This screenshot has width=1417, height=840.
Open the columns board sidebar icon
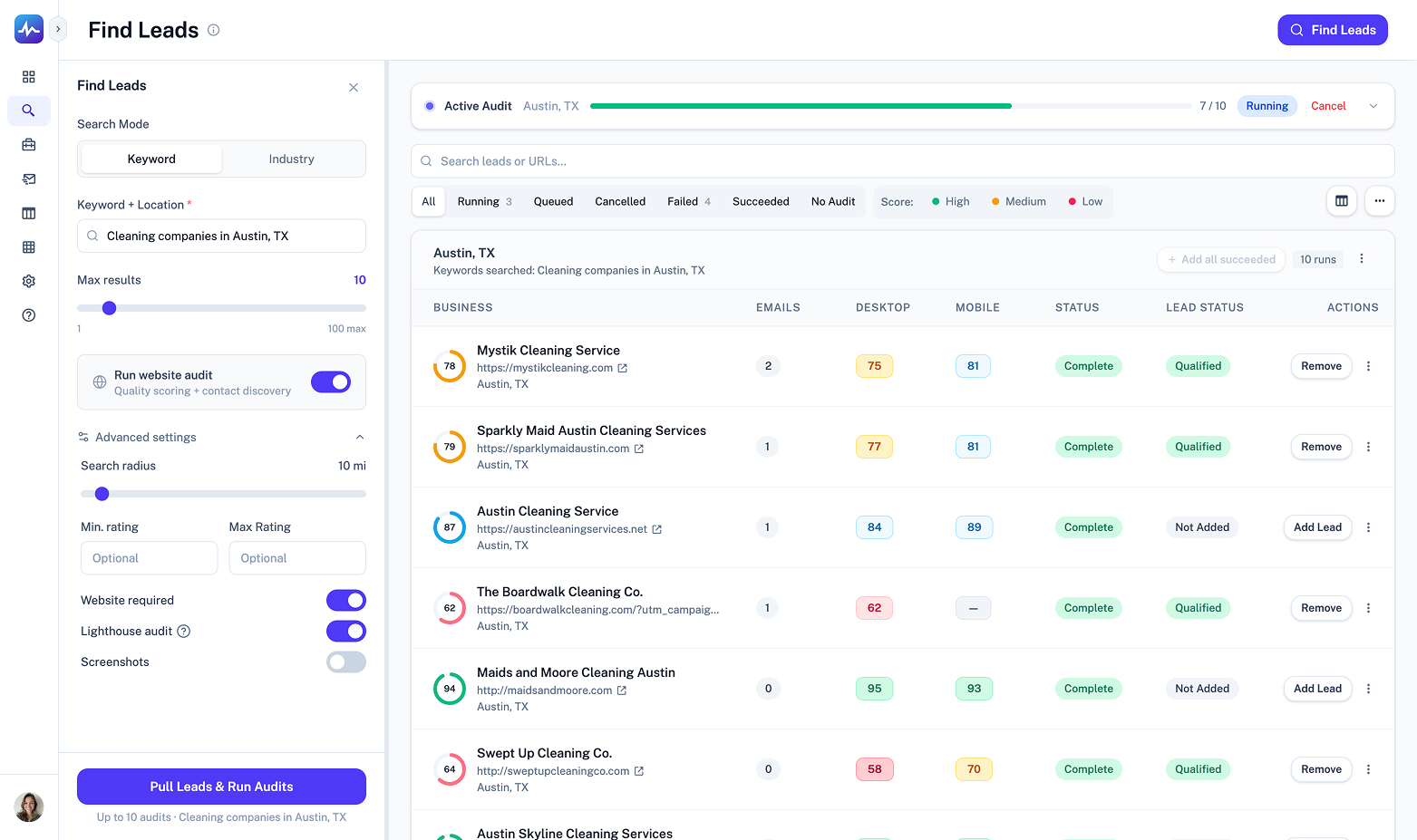coord(29,213)
